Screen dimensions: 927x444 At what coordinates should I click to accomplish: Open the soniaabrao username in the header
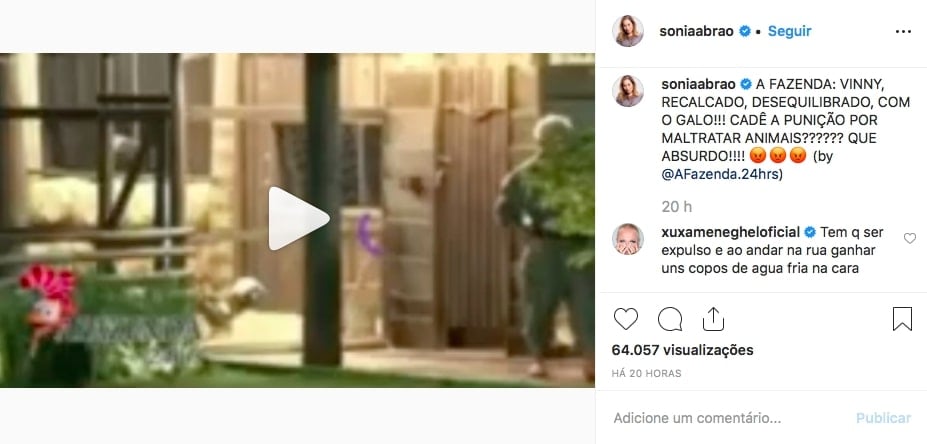tap(698, 31)
